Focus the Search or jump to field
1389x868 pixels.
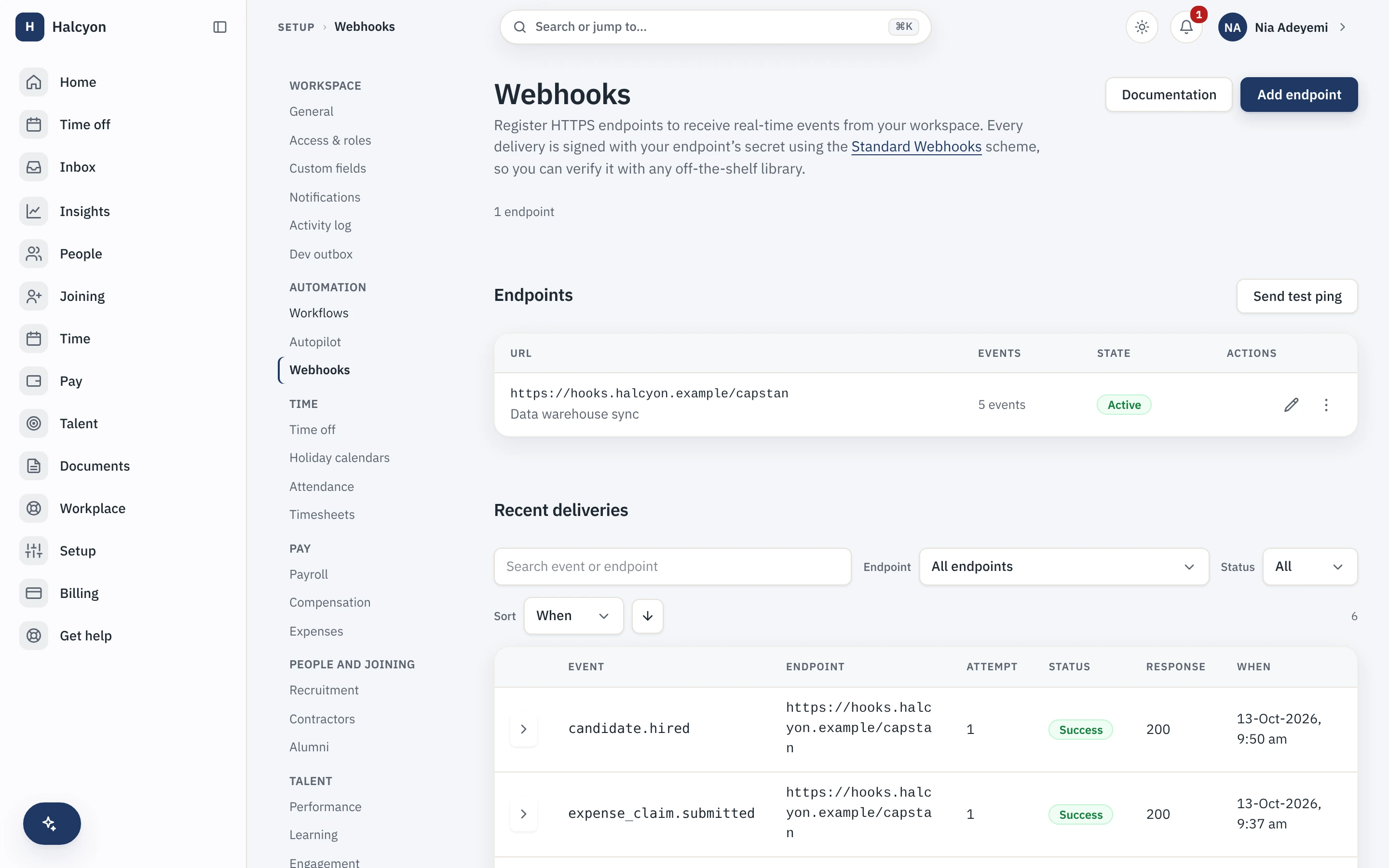[715, 27]
